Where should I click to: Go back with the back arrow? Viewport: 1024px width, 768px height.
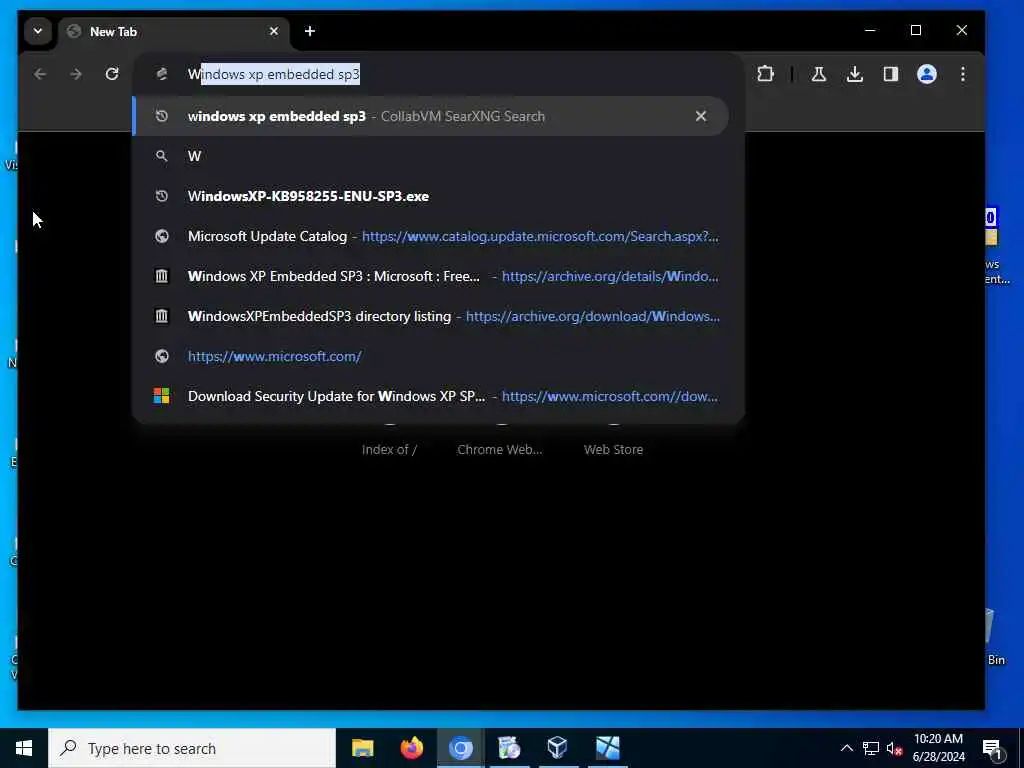(x=40, y=74)
